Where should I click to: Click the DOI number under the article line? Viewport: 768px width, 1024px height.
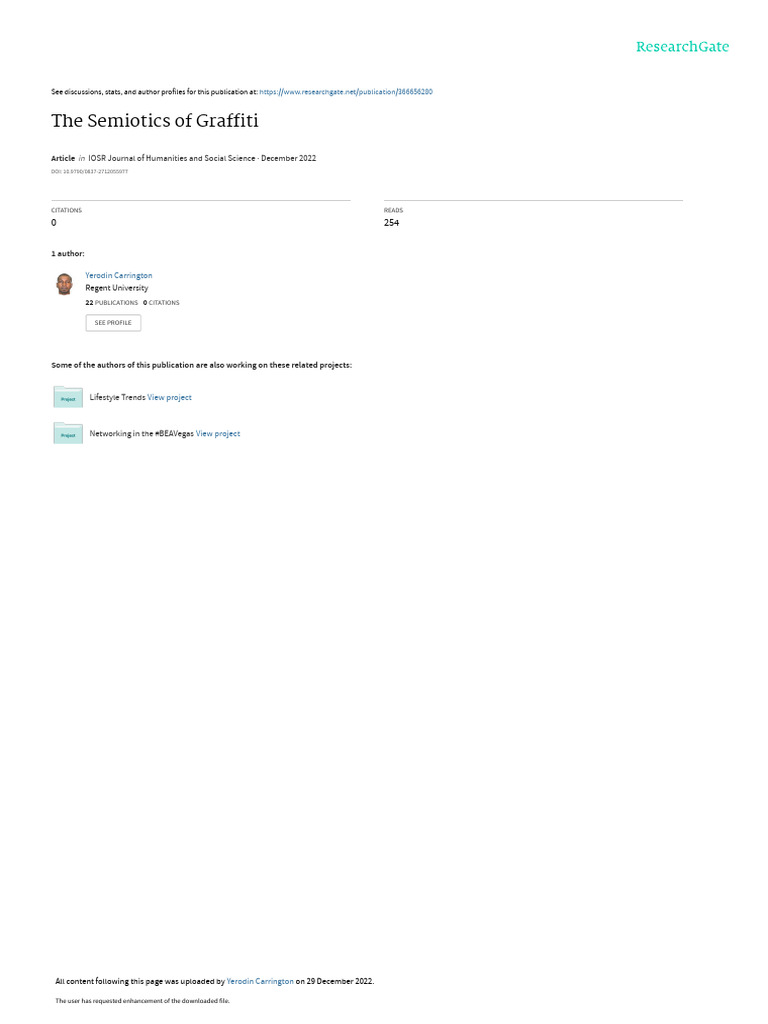[89, 172]
